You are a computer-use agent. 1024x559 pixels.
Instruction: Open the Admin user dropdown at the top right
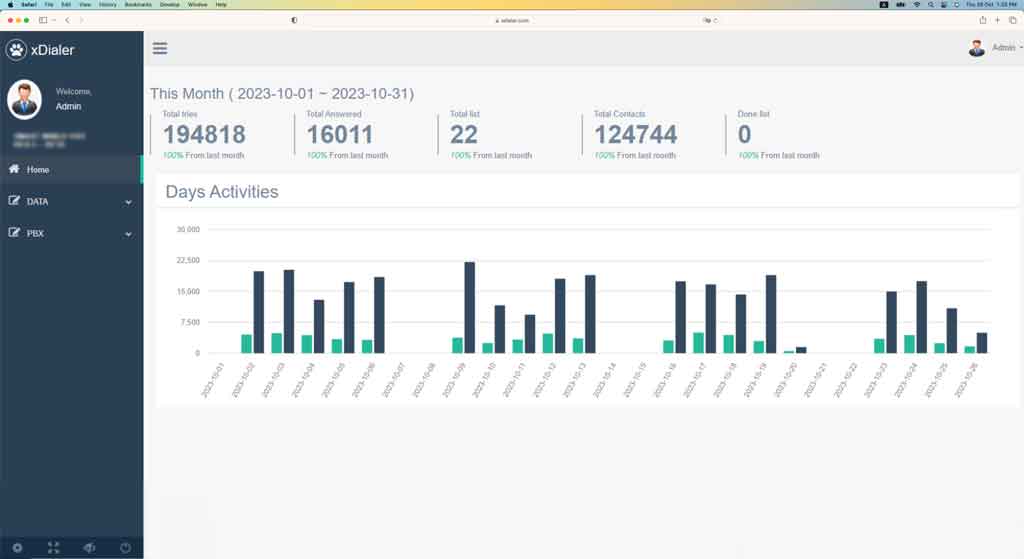click(x=1006, y=48)
